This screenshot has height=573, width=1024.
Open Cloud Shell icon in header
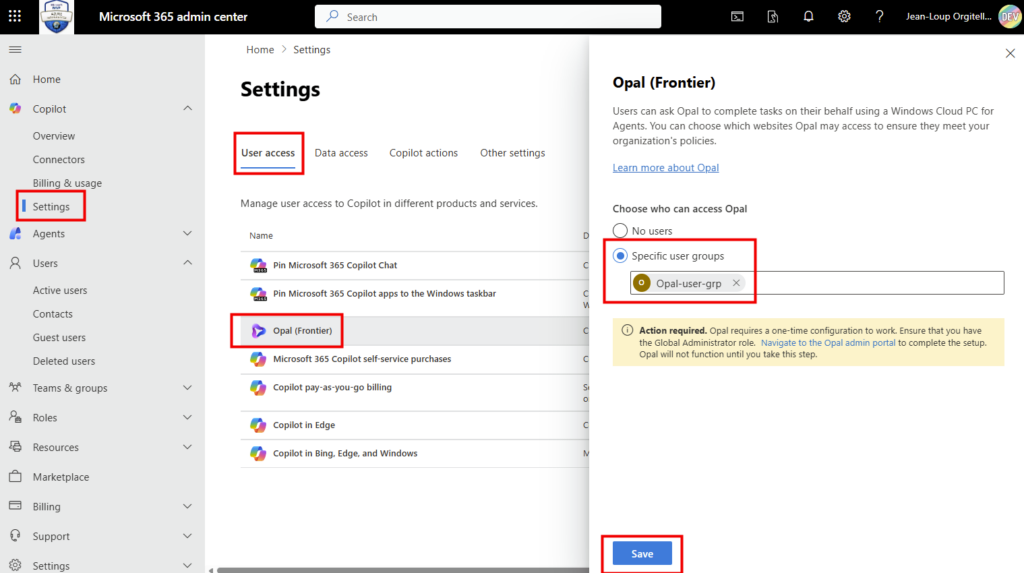(x=737, y=17)
